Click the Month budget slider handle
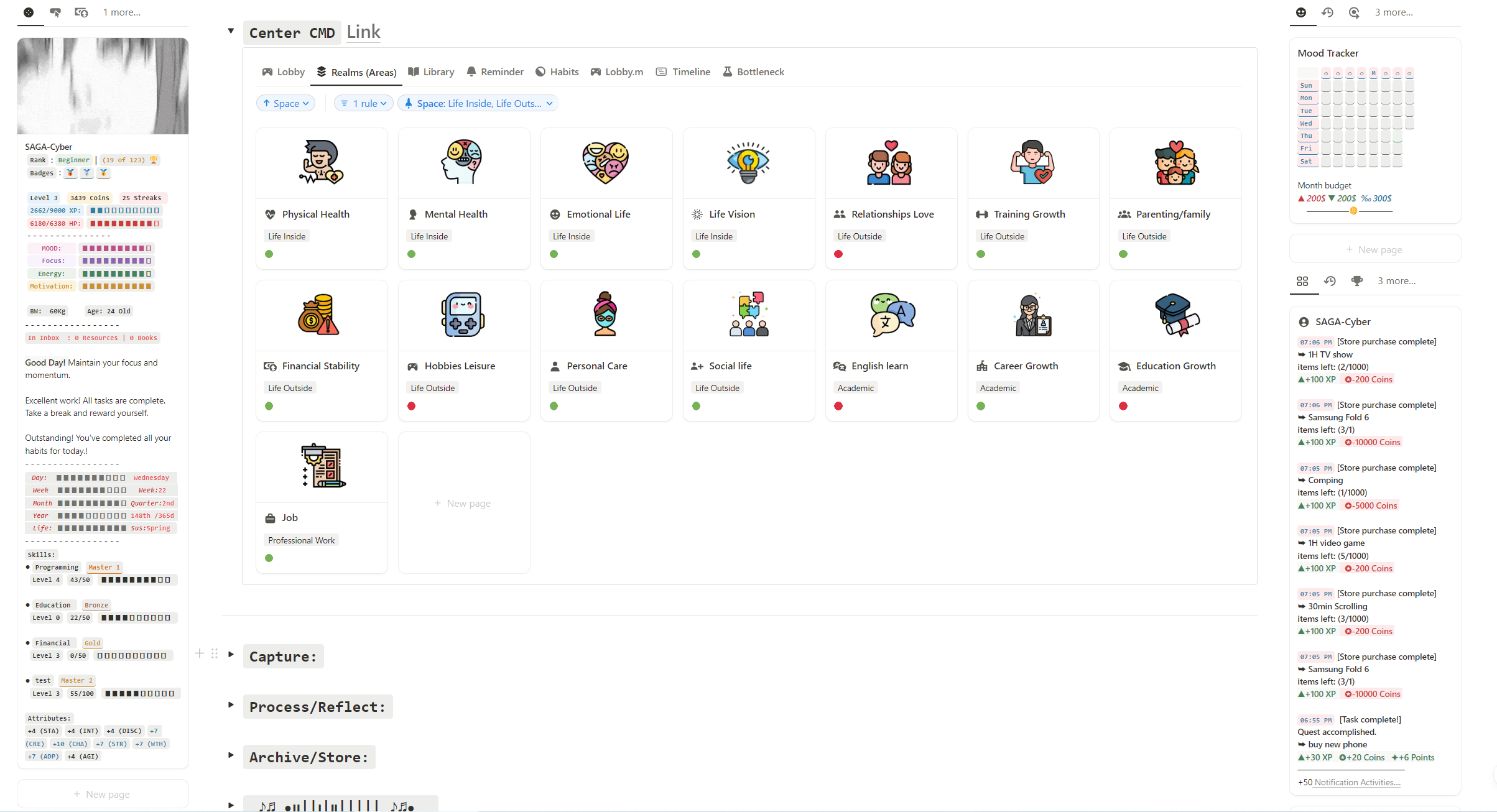 [x=1353, y=211]
